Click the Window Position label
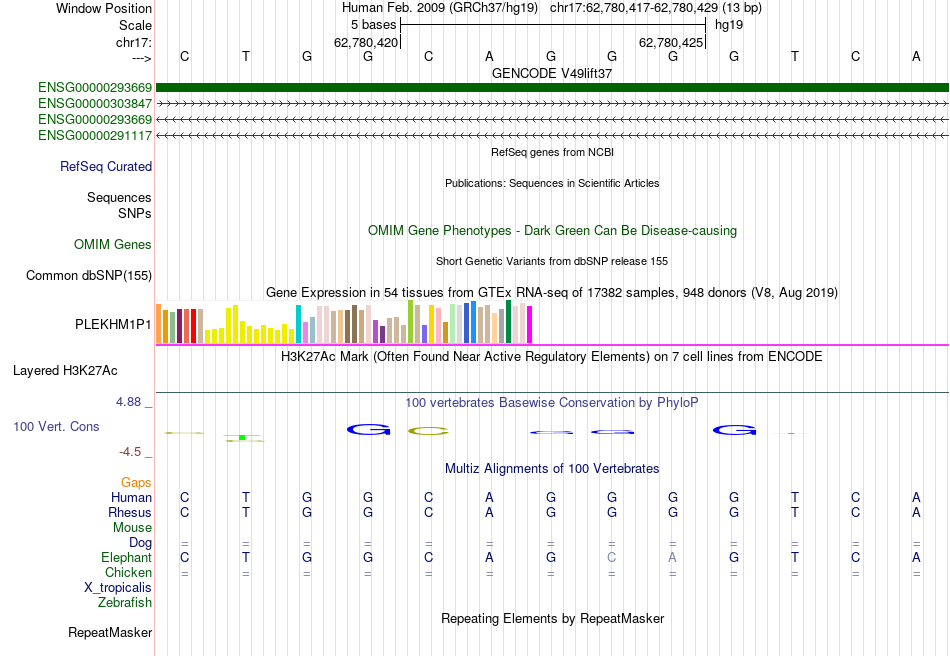Screen dimensions: 950x656 [x=104, y=8]
